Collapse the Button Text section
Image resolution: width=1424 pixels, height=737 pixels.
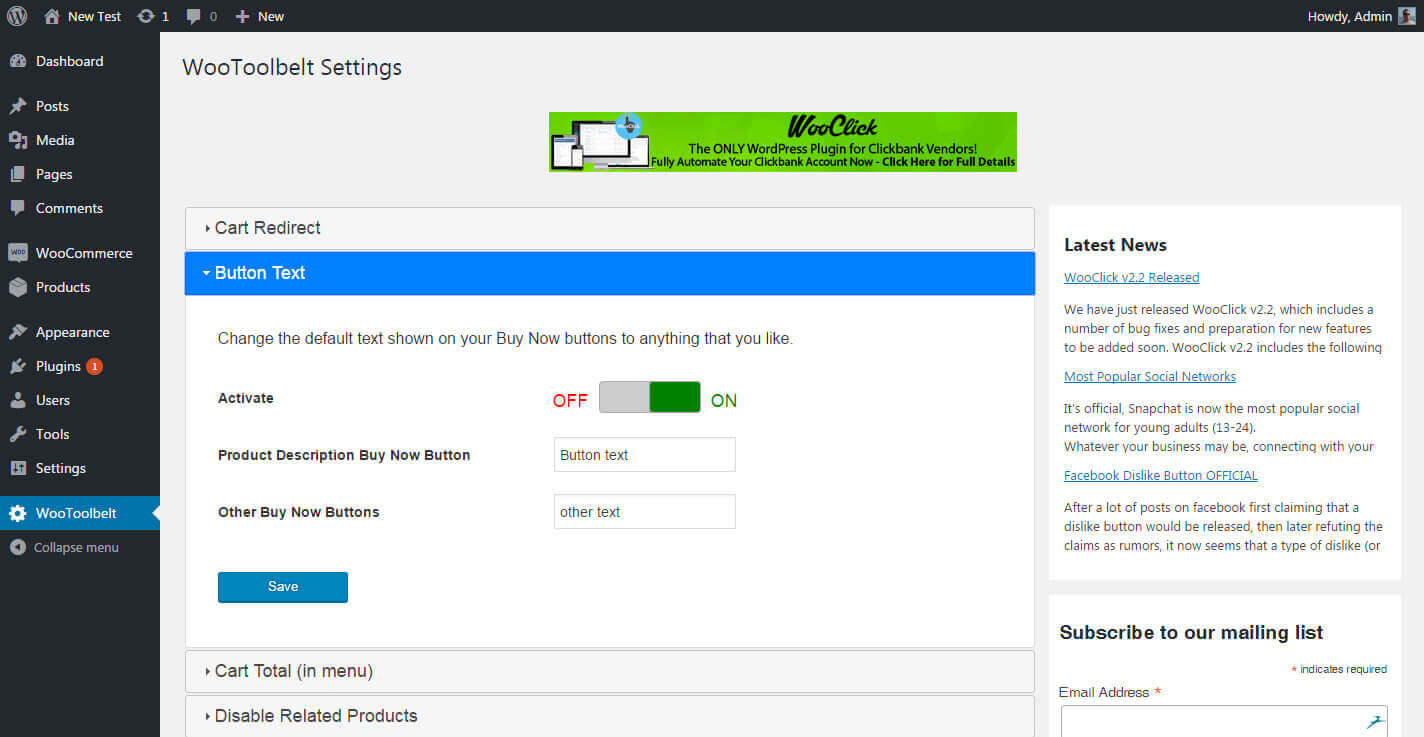(x=609, y=273)
